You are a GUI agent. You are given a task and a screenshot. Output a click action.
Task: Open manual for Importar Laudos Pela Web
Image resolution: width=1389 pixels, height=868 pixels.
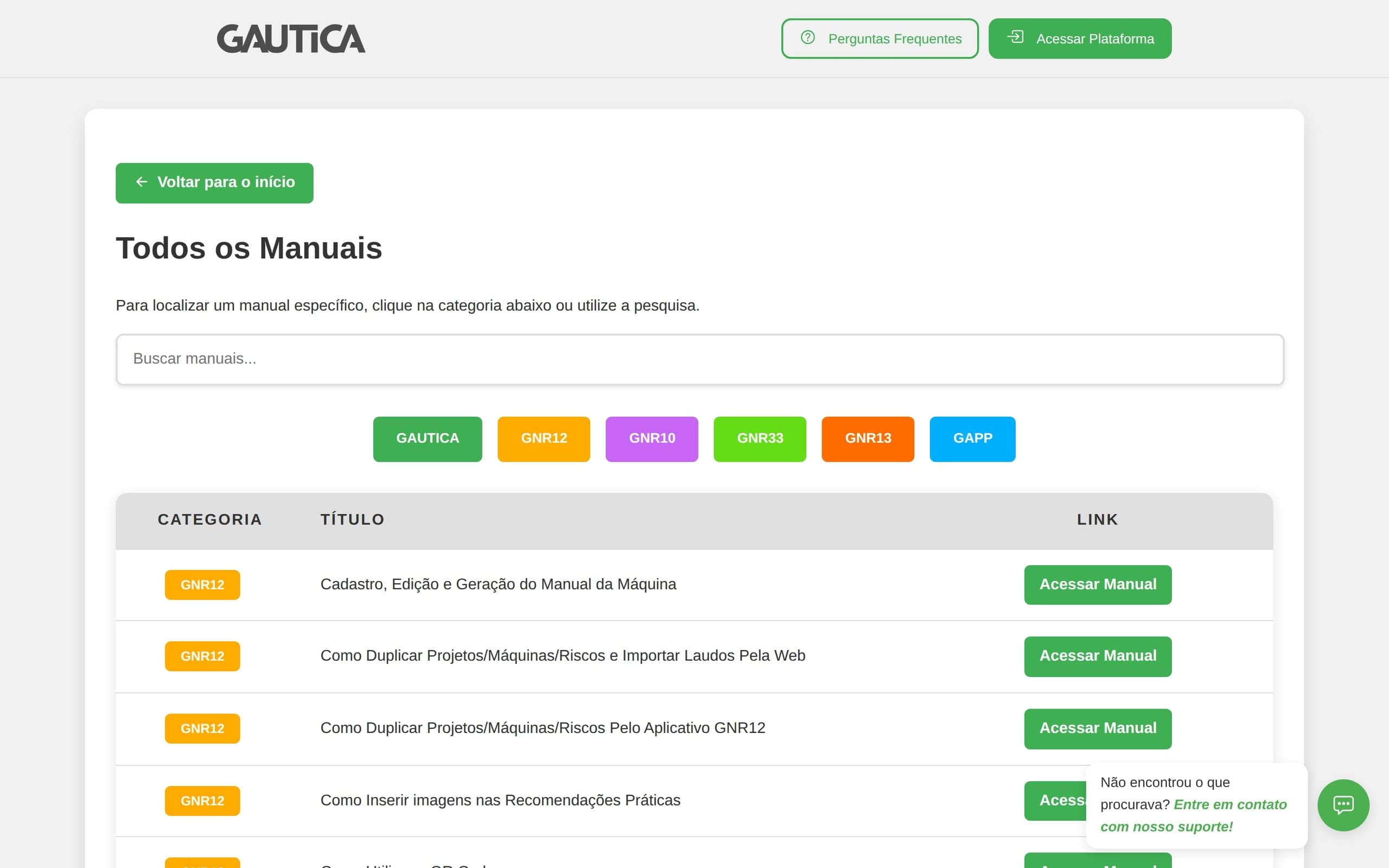(x=1098, y=656)
